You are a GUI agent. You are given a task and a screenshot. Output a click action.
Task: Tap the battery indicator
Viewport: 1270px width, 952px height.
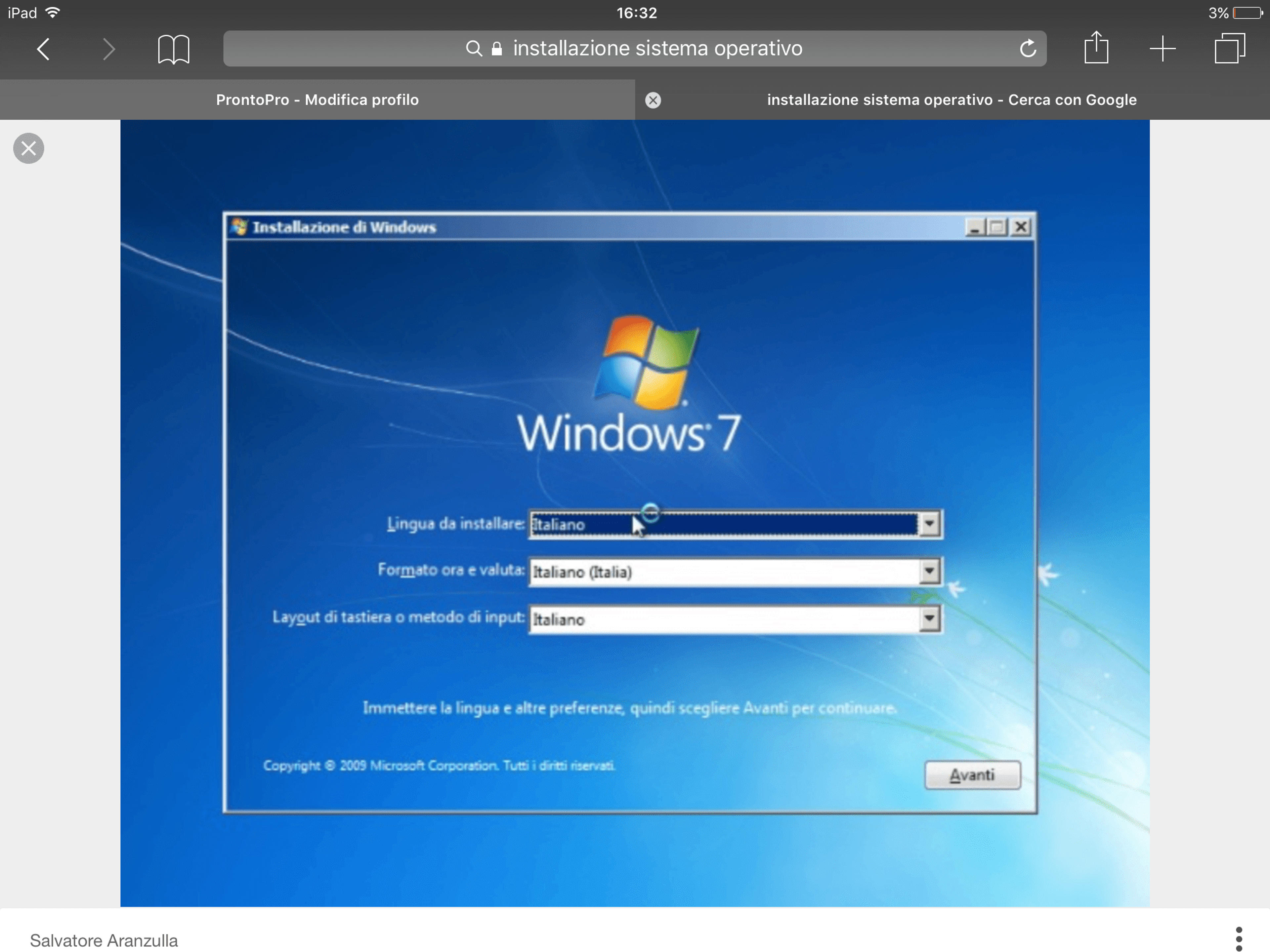pyautogui.click(x=1248, y=13)
